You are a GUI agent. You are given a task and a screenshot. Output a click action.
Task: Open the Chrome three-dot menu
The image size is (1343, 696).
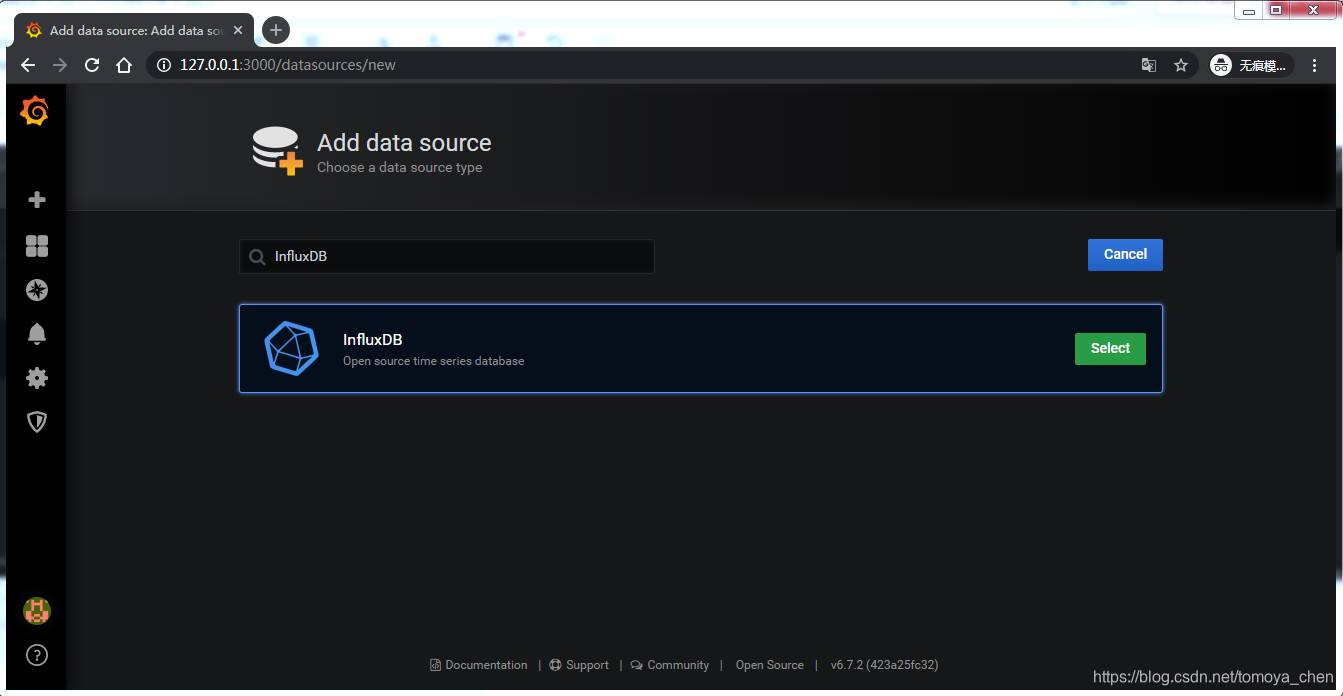(x=1315, y=65)
